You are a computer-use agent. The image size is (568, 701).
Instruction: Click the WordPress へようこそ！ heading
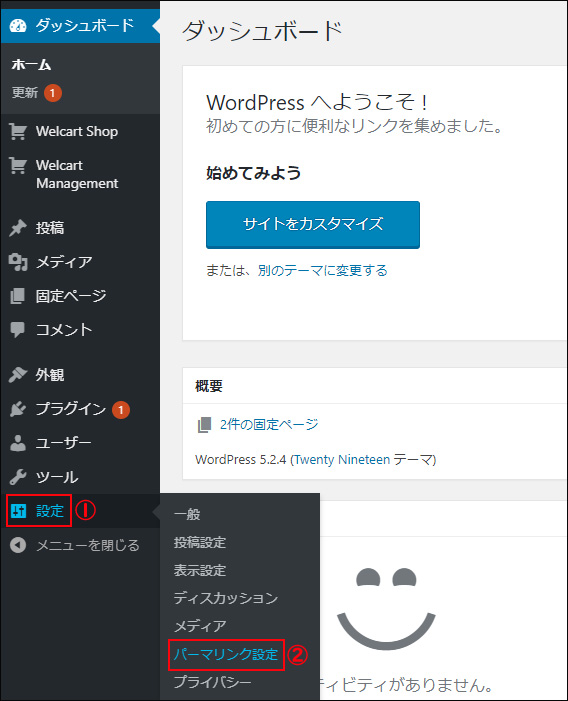point(318,103)
